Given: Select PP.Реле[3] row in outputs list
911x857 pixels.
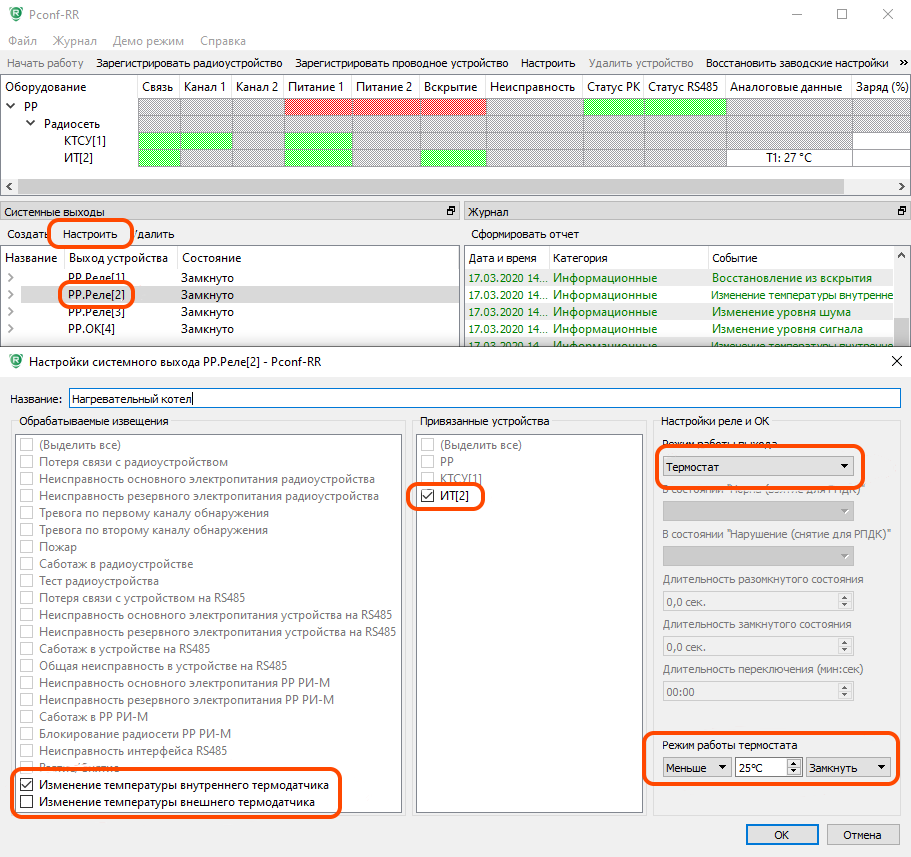Looking at the screenshot, I should [96, 312].
